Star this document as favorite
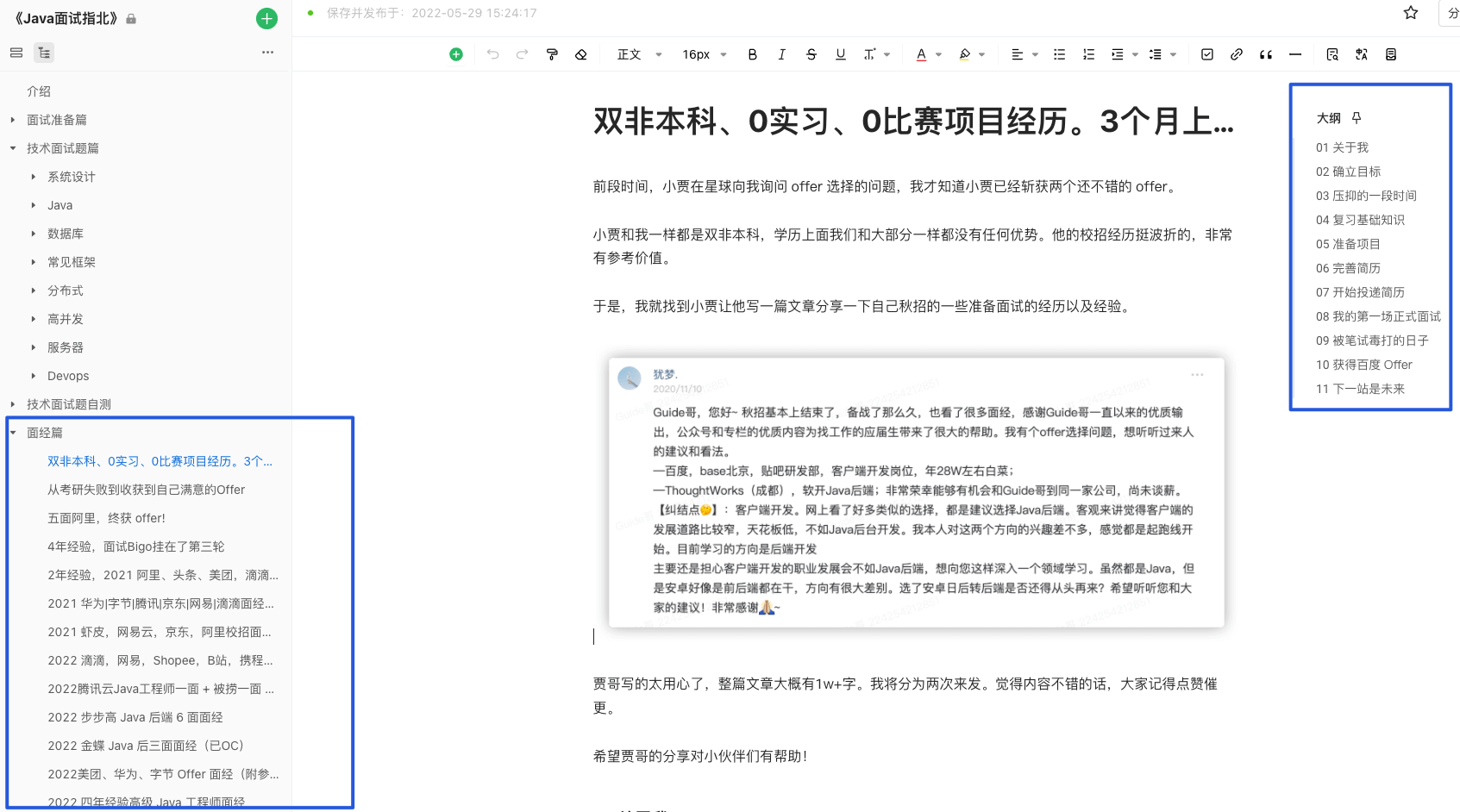Image resolution: width=1460 pixels, height=812 pixels. [1411, 13]
